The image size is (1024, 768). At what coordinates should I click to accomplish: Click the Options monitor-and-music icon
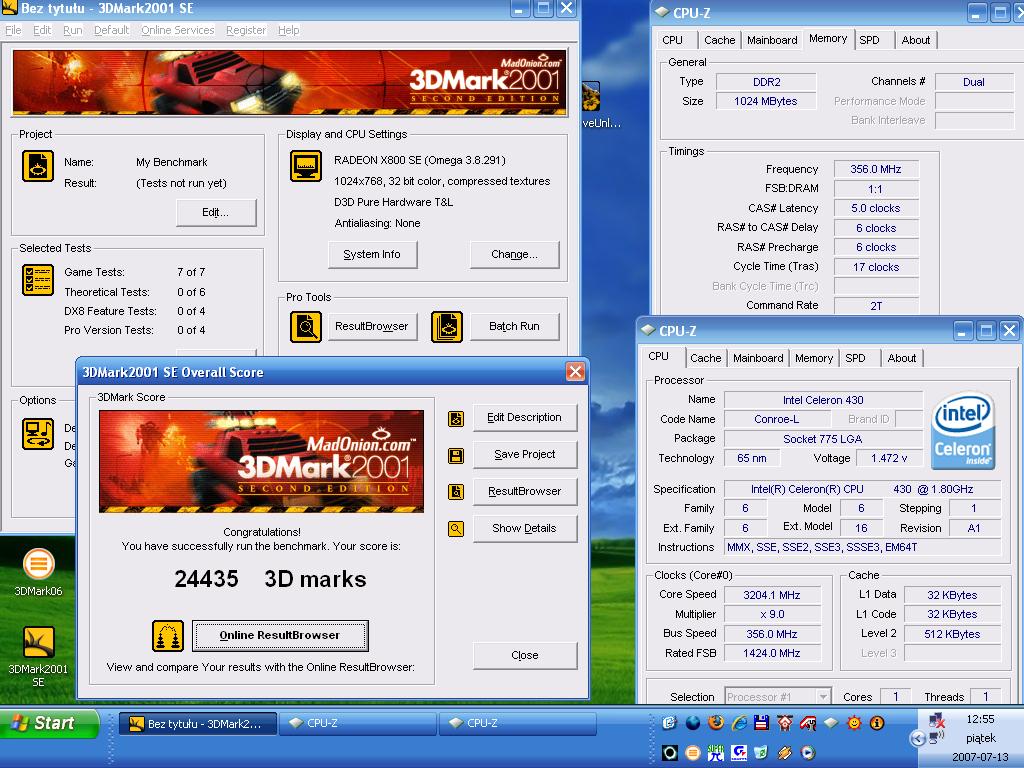(38, 434)
